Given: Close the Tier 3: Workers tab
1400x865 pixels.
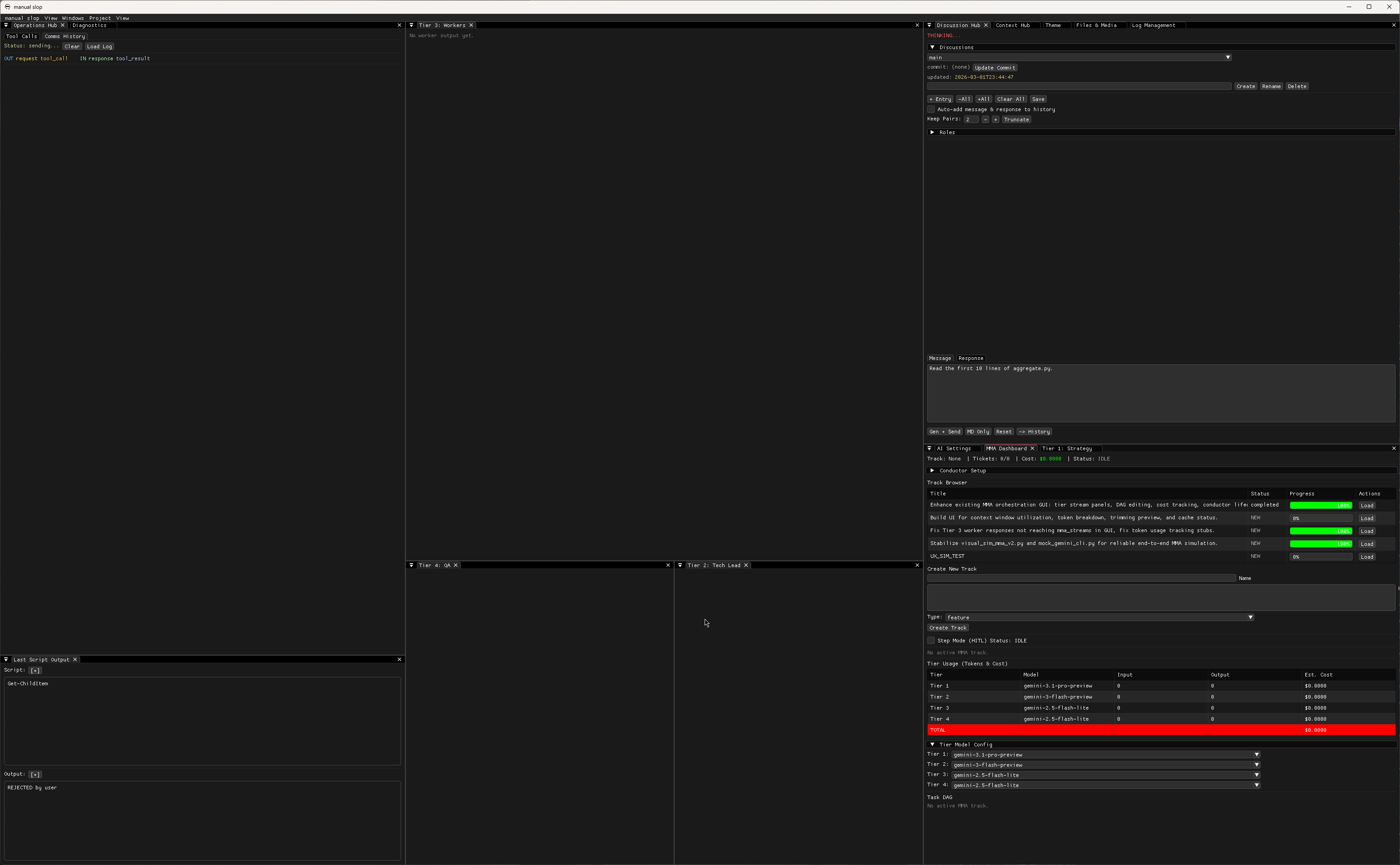Looking at the screenshot, I should (471, 25).
